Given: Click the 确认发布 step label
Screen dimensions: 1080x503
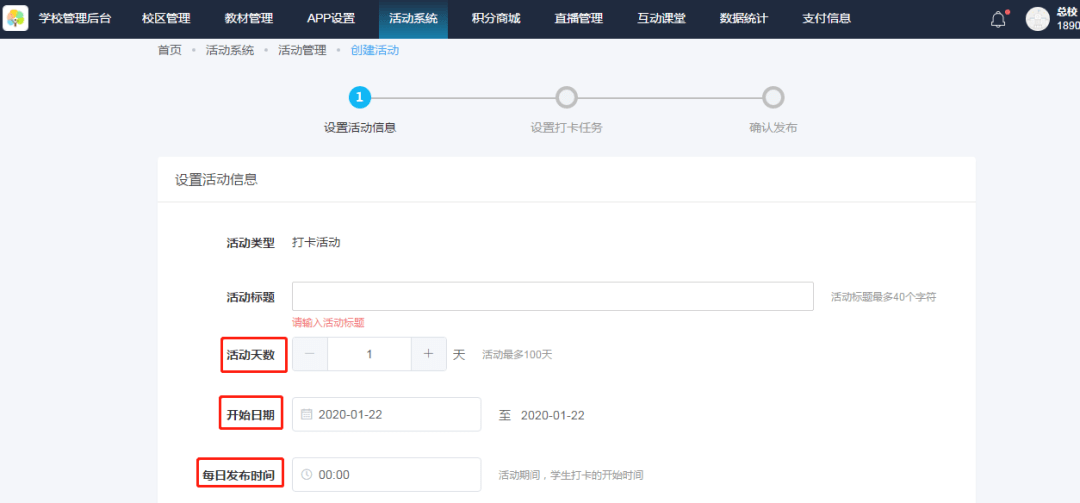Looking at the screenshot, I should (x=773, y=128).
